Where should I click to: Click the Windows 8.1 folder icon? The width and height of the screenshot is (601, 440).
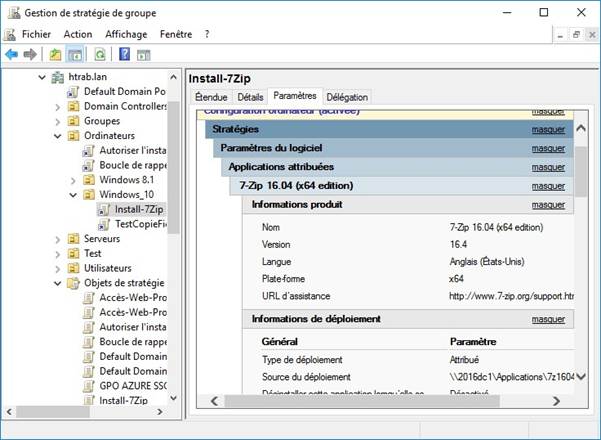(89, 180)
